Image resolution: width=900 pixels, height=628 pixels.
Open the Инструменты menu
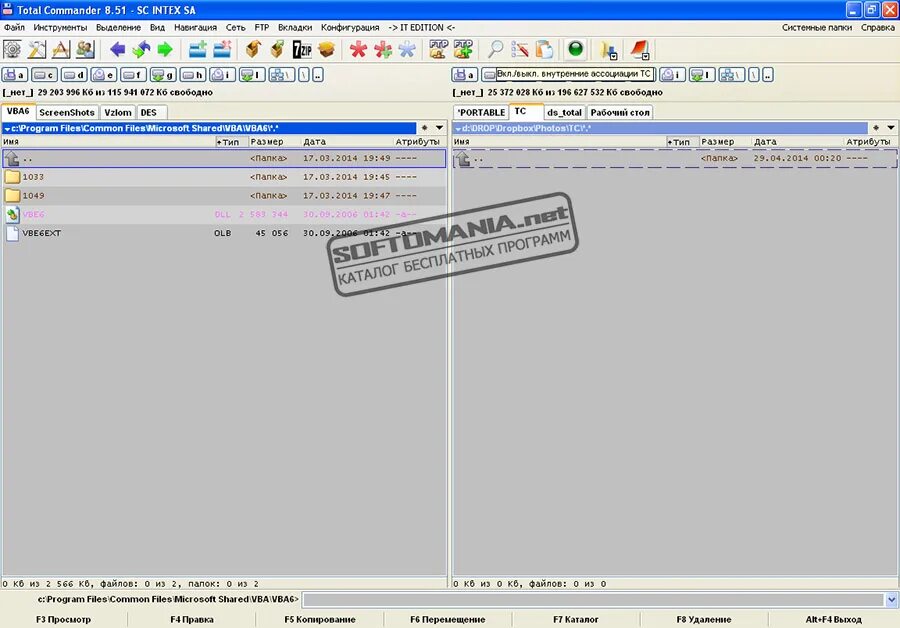click(x=60, y=27)
